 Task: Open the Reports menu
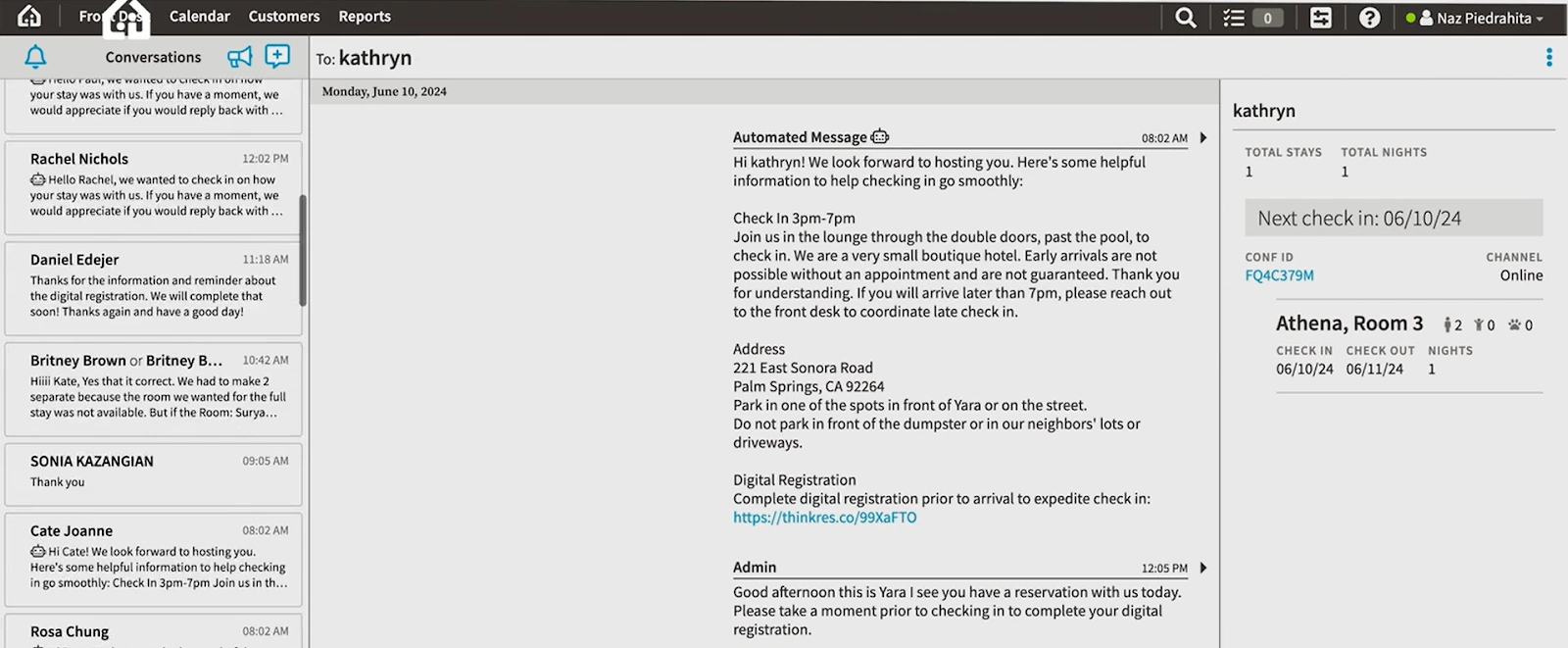365,17
